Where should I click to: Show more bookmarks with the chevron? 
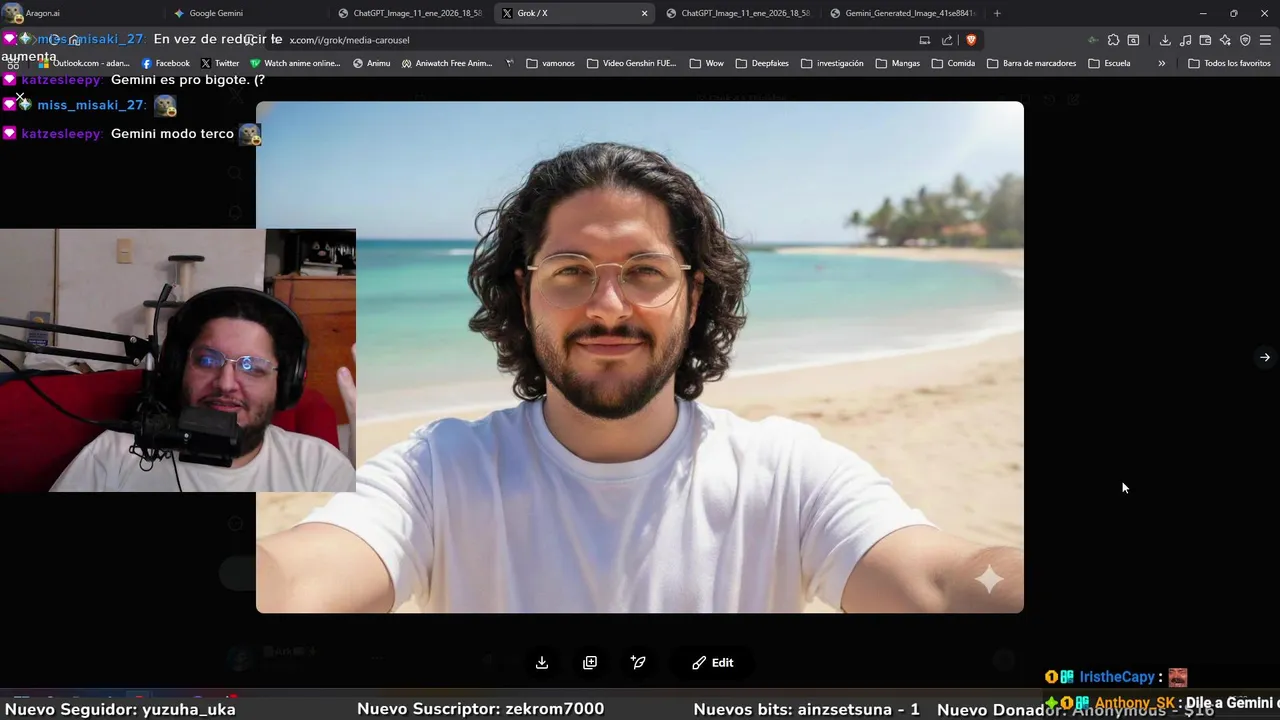[1161, 63]
